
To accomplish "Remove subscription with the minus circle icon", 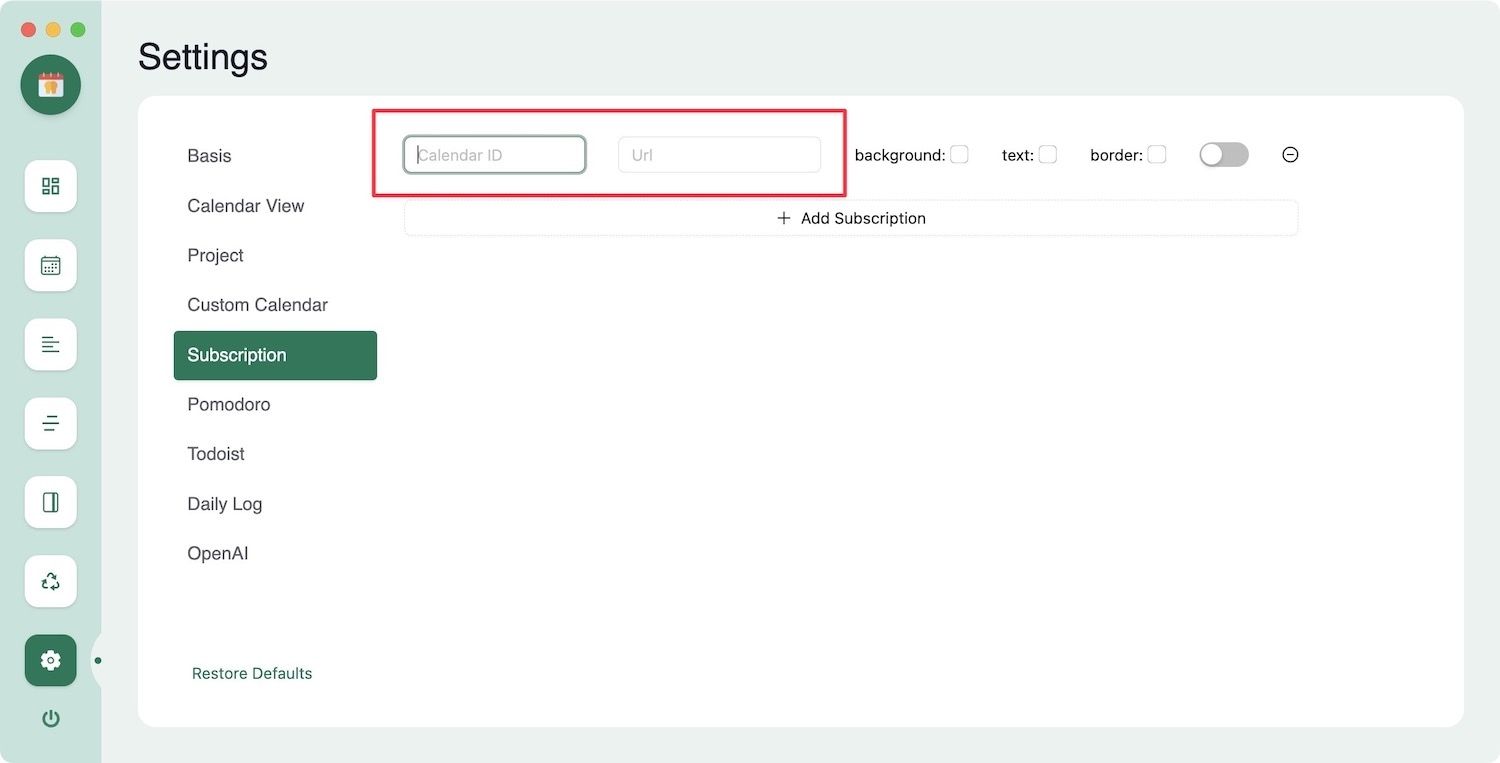I will coord(1290,155).
